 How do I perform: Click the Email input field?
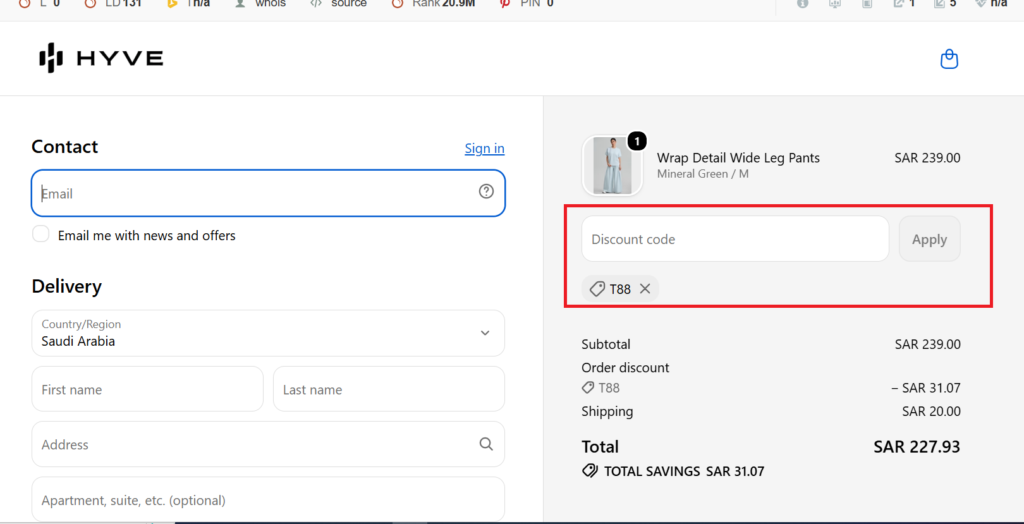[268, 193]
